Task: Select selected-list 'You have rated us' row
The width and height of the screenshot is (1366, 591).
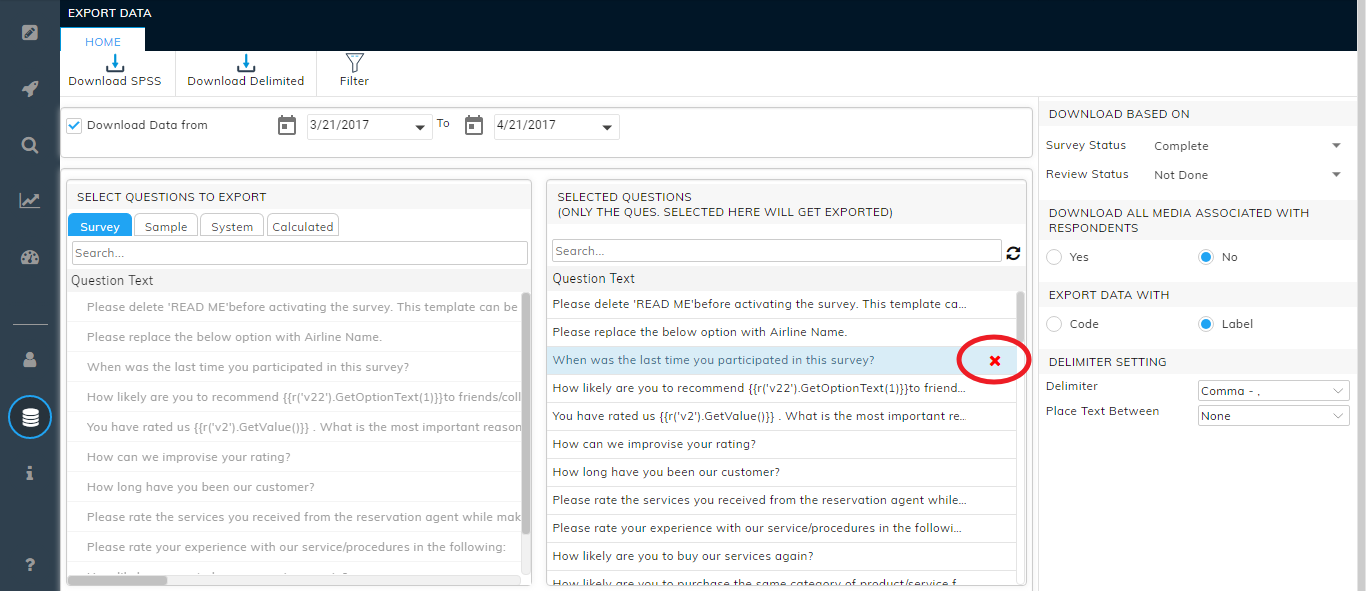Action: (782, 416)
